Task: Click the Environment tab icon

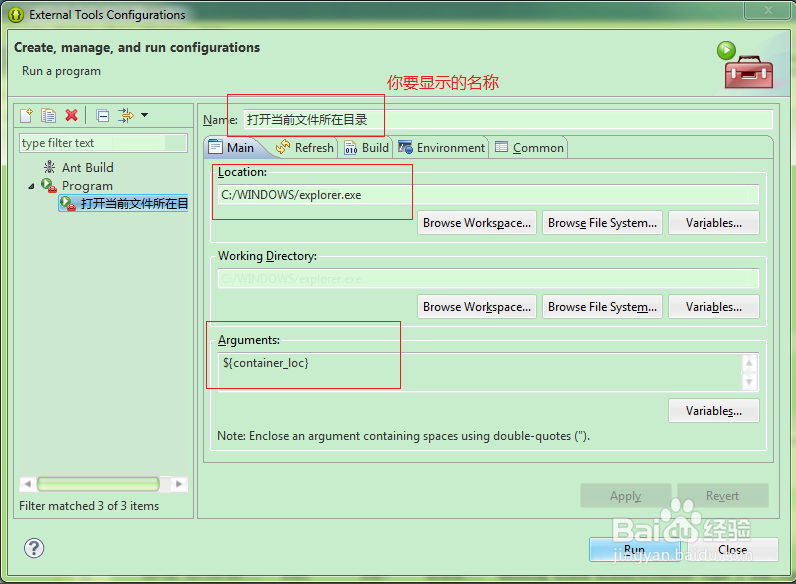Action: 405,147
